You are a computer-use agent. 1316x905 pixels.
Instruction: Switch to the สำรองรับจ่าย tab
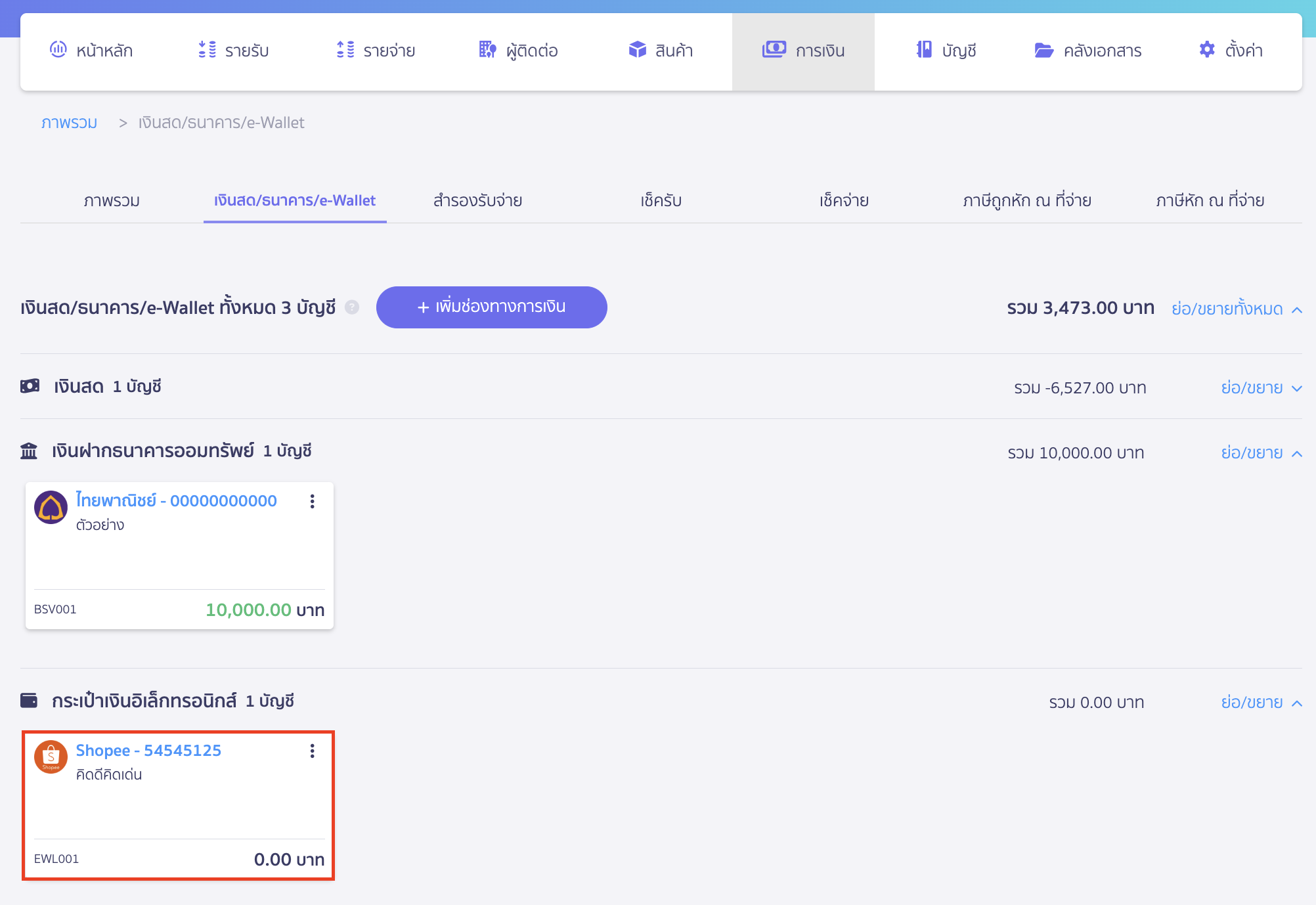coord(477,200)
